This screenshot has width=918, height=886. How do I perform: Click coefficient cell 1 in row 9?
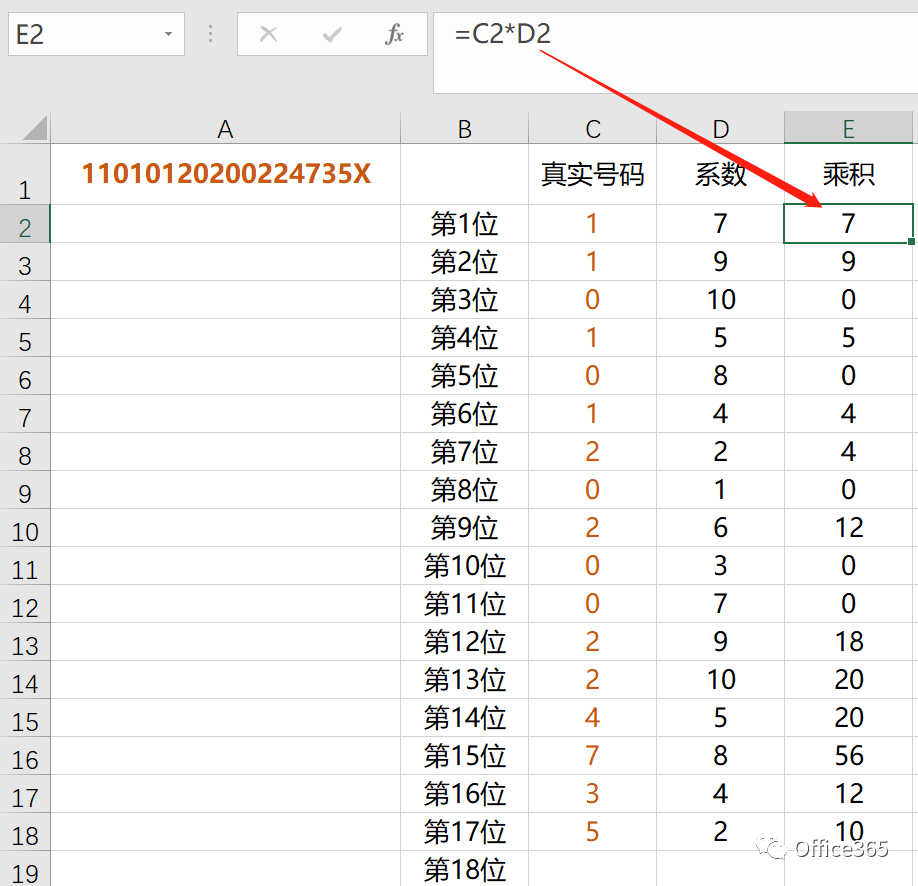(720, 490)
